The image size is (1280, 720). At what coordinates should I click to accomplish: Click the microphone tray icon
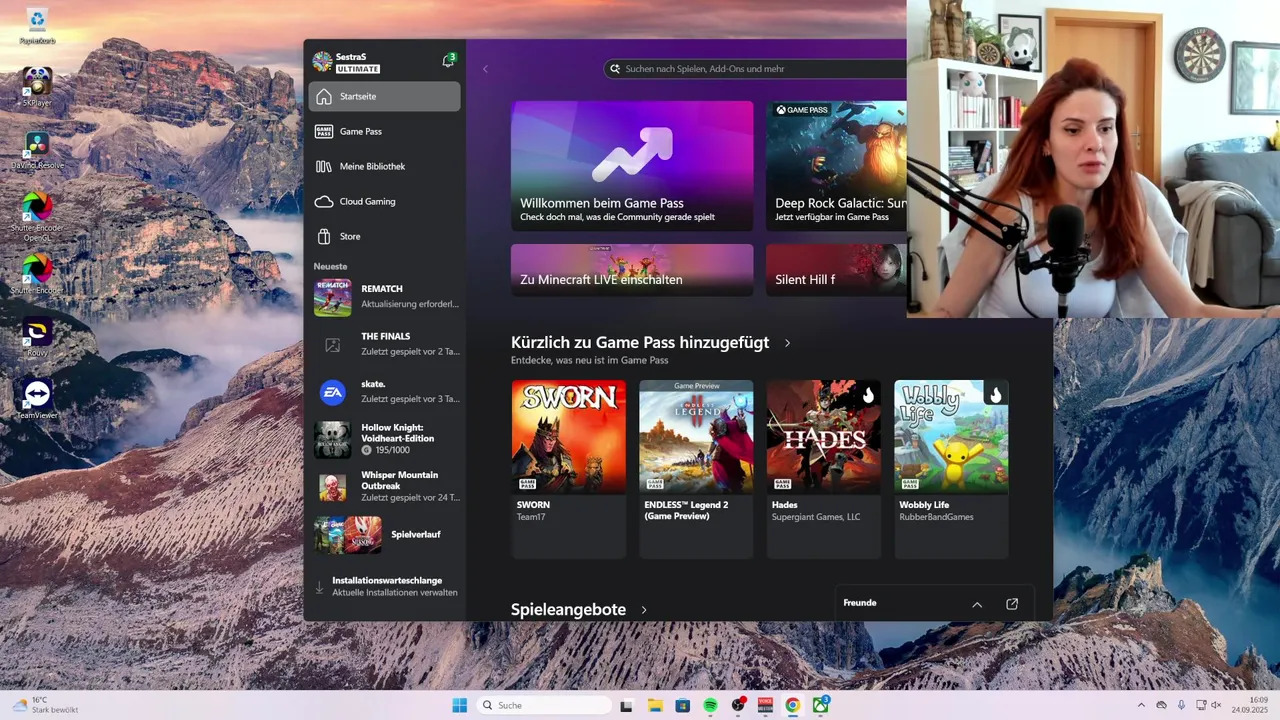[x=1181, y=705]
